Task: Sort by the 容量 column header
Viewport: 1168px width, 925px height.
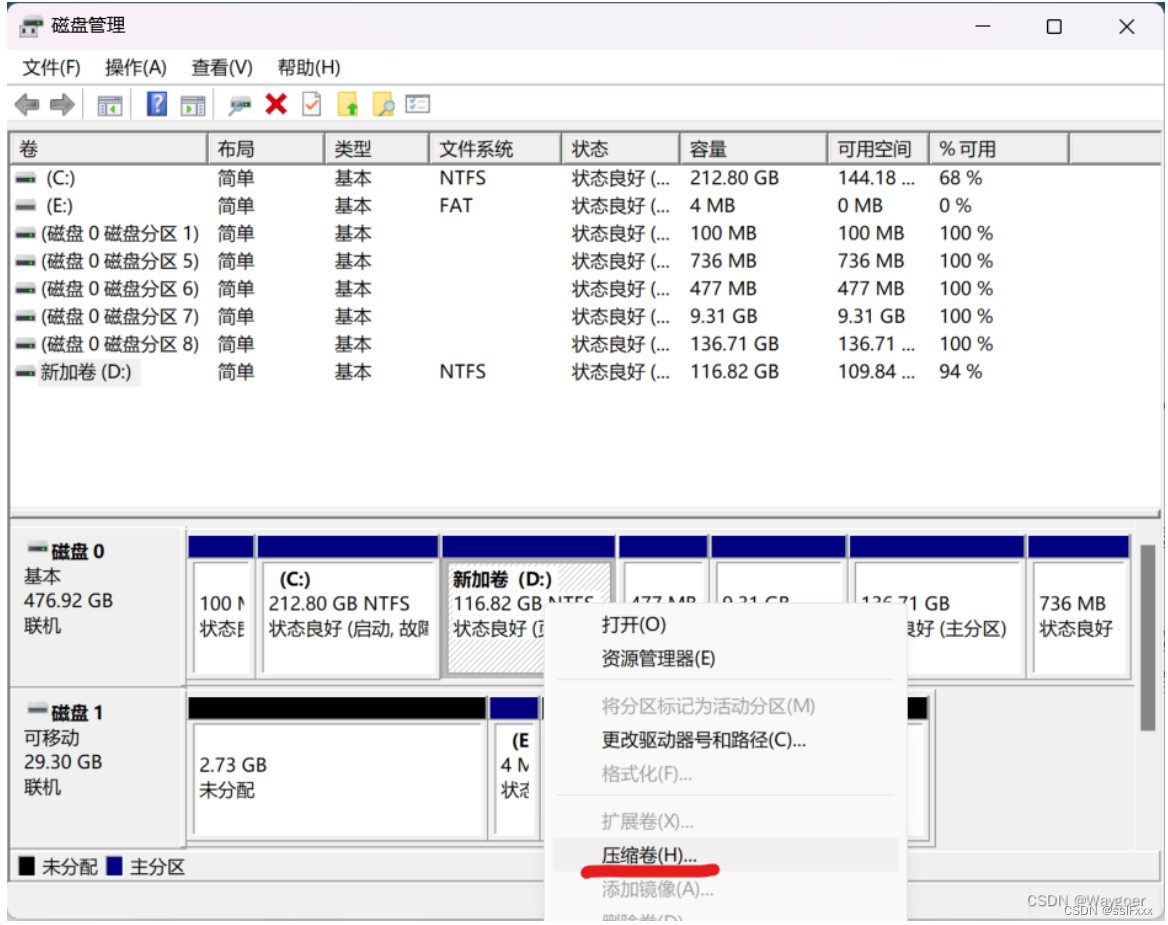Action: tap(754, 149)
